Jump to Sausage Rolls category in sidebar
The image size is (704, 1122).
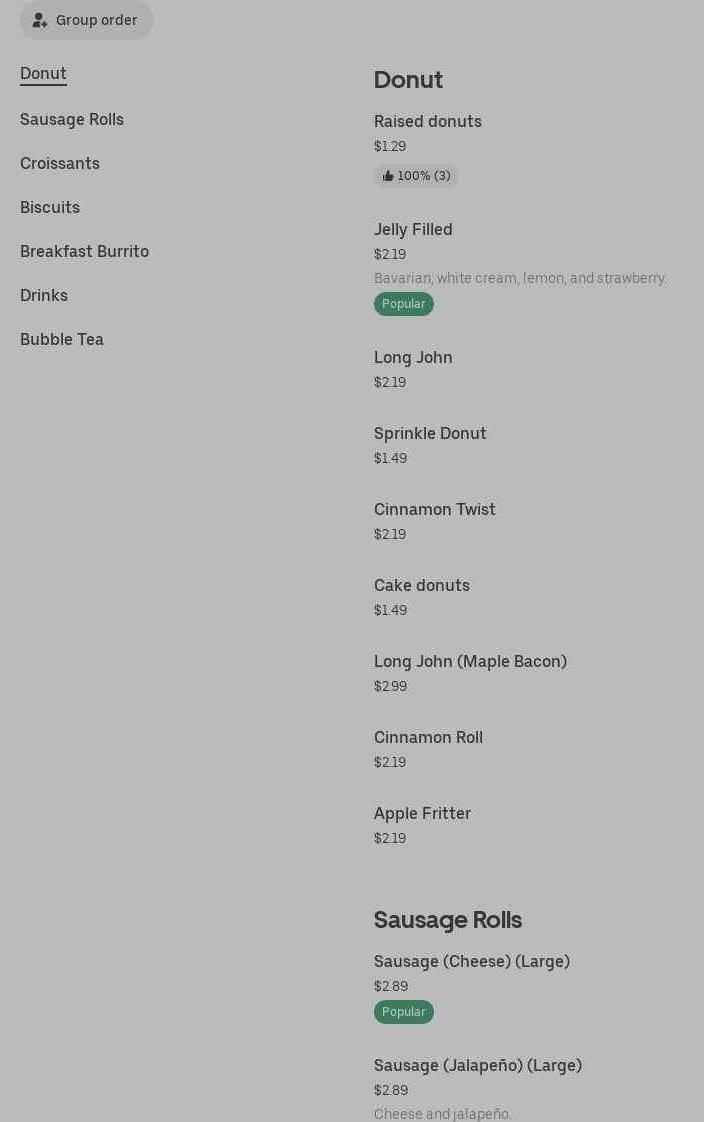72,120
